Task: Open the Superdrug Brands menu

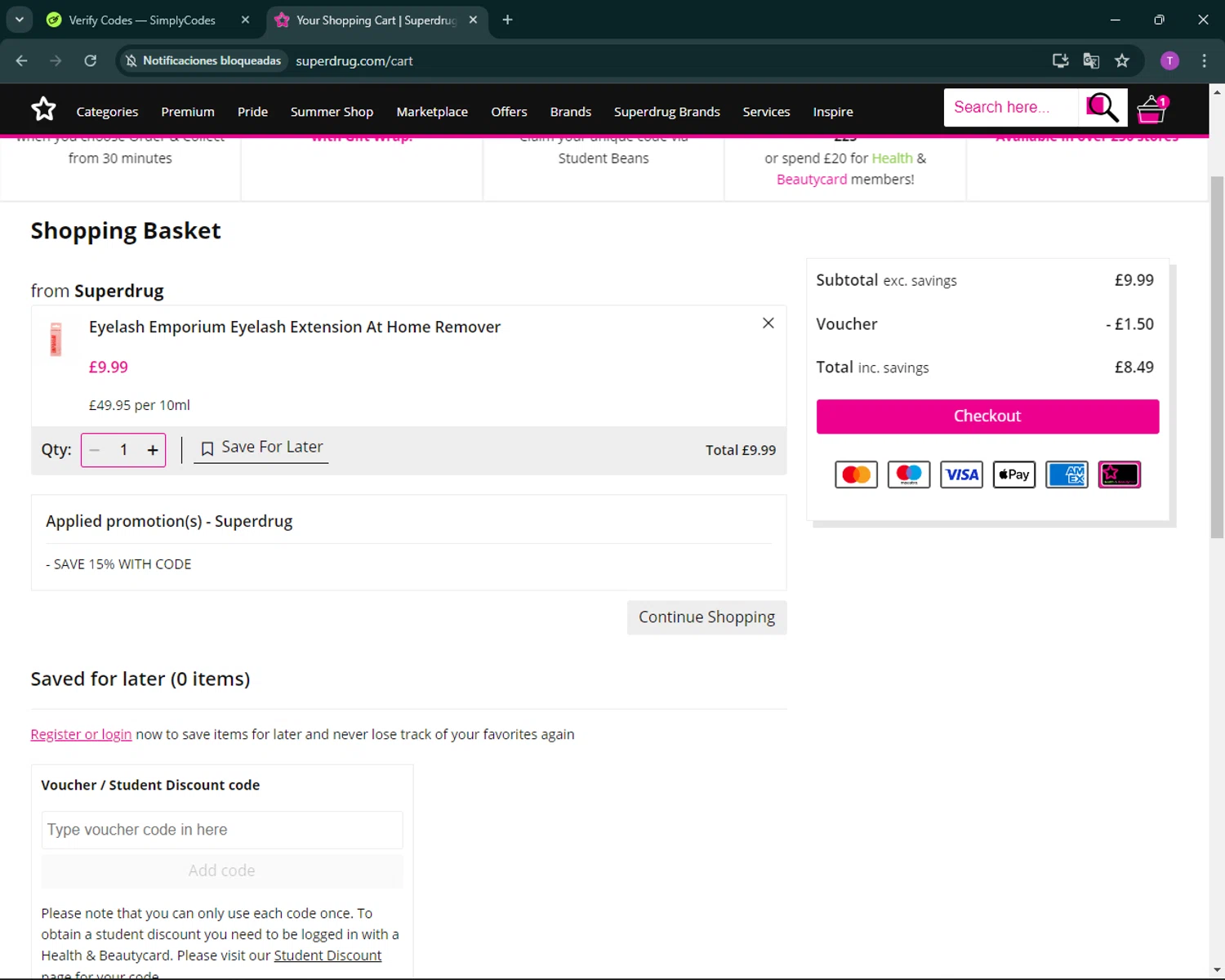Action: point(666,112)
